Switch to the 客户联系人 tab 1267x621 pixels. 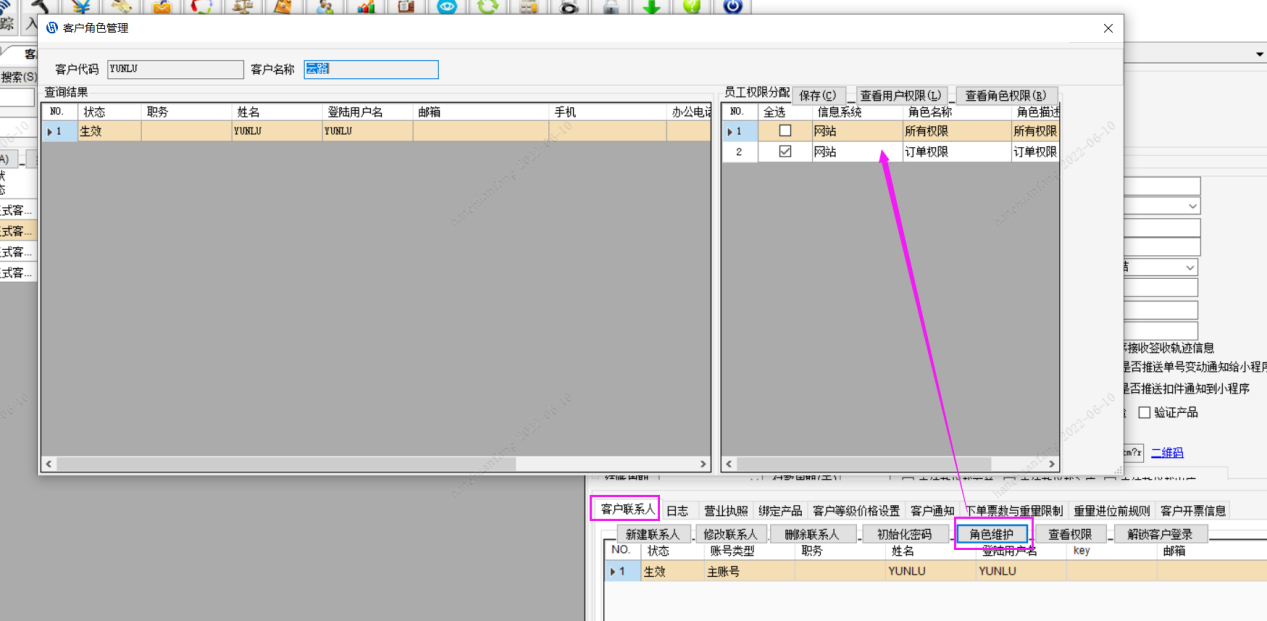pos(626,509)
